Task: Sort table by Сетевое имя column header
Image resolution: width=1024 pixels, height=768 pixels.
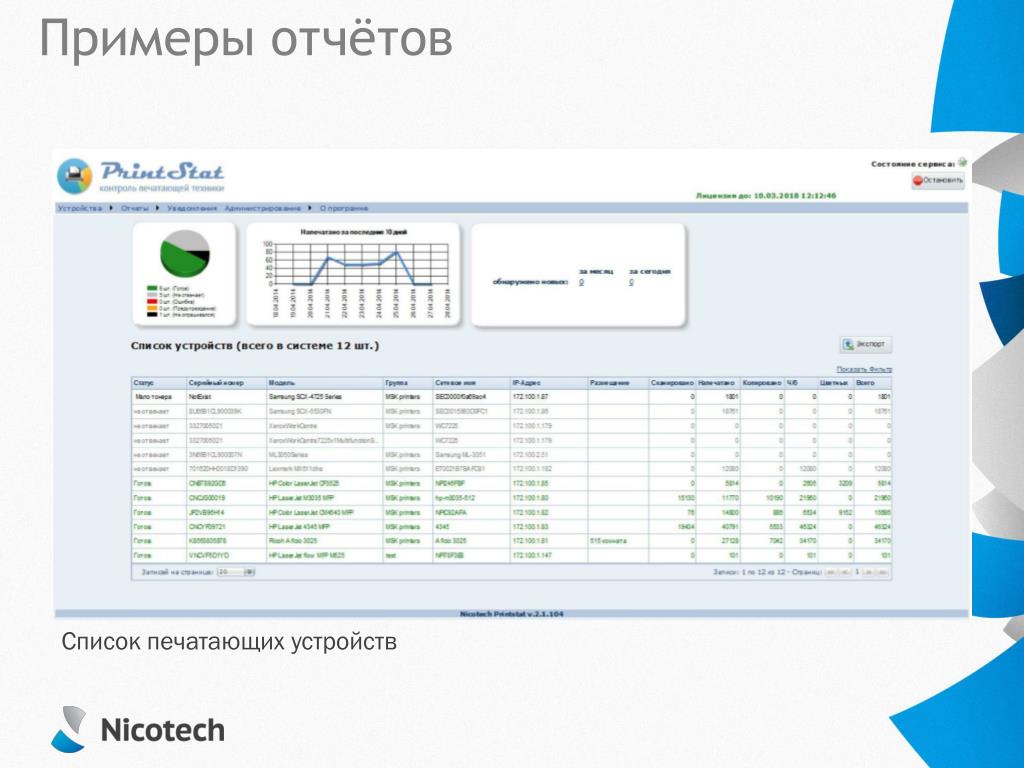Action: point(472,383)
